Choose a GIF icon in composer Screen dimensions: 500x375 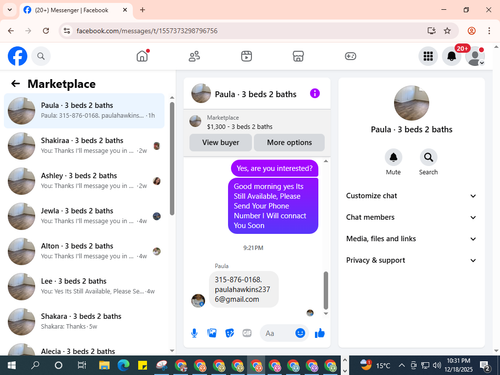point(247,333)
